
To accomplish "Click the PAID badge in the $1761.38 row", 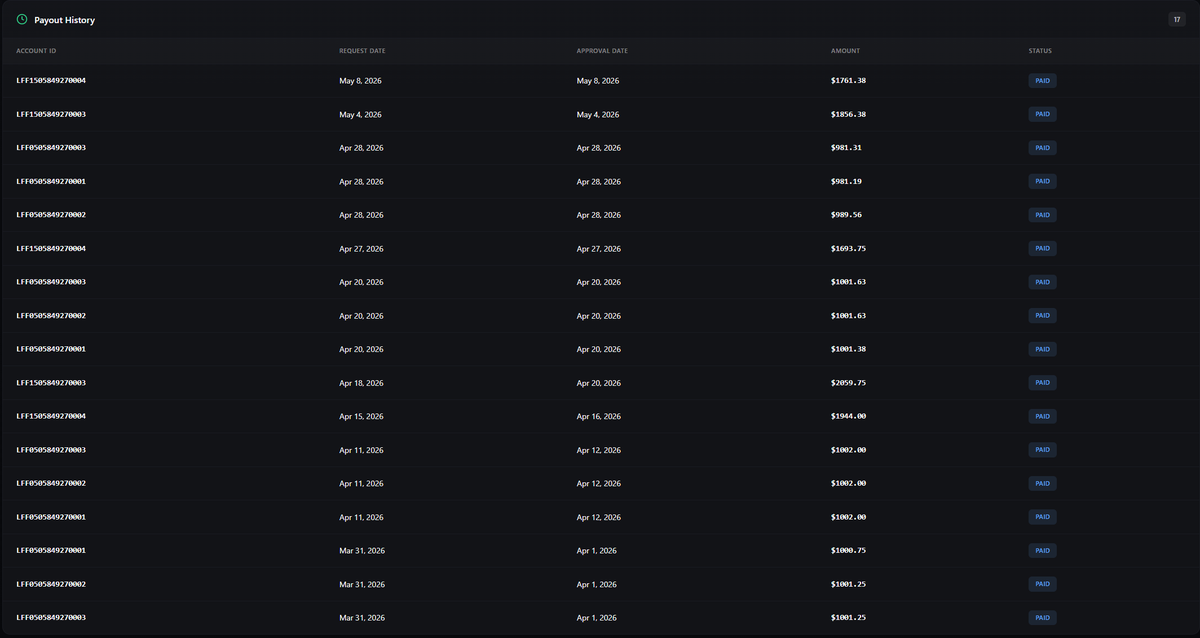I will (x=1042, y=81).
